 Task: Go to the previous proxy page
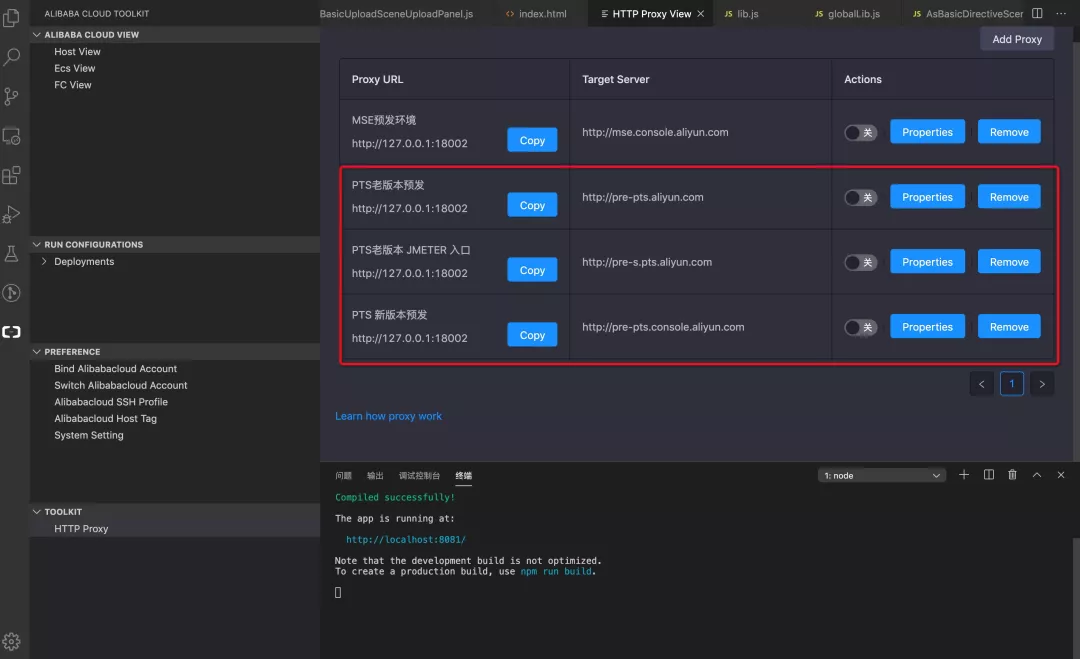982,384
